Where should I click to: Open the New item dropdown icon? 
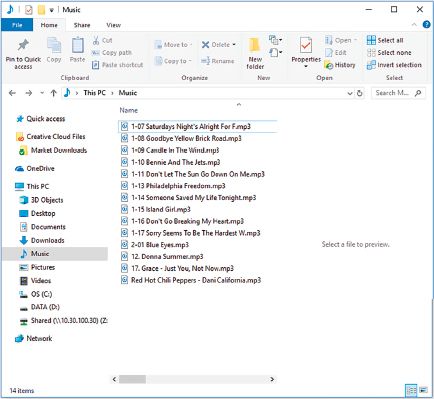276,40
